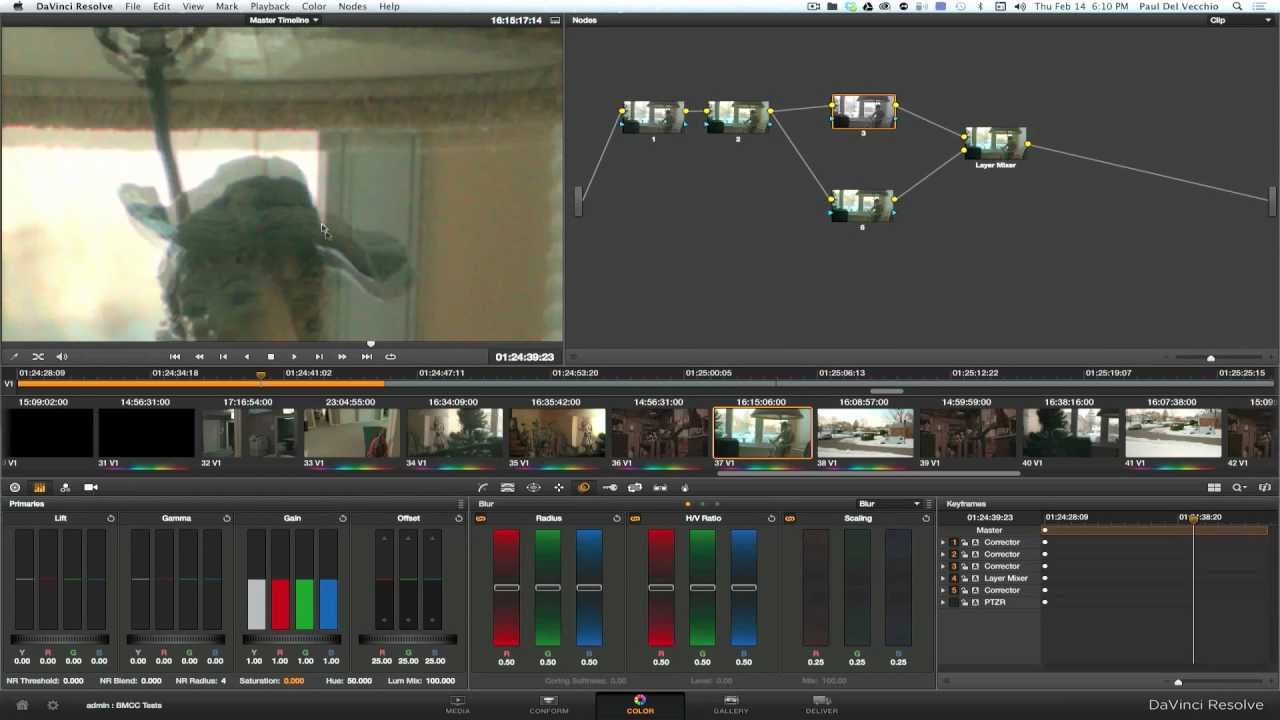Image resolution: width=1280 pixels, height=720 pixels.
Task: Open the Tracker palette
Action: (x=559, y=488)
